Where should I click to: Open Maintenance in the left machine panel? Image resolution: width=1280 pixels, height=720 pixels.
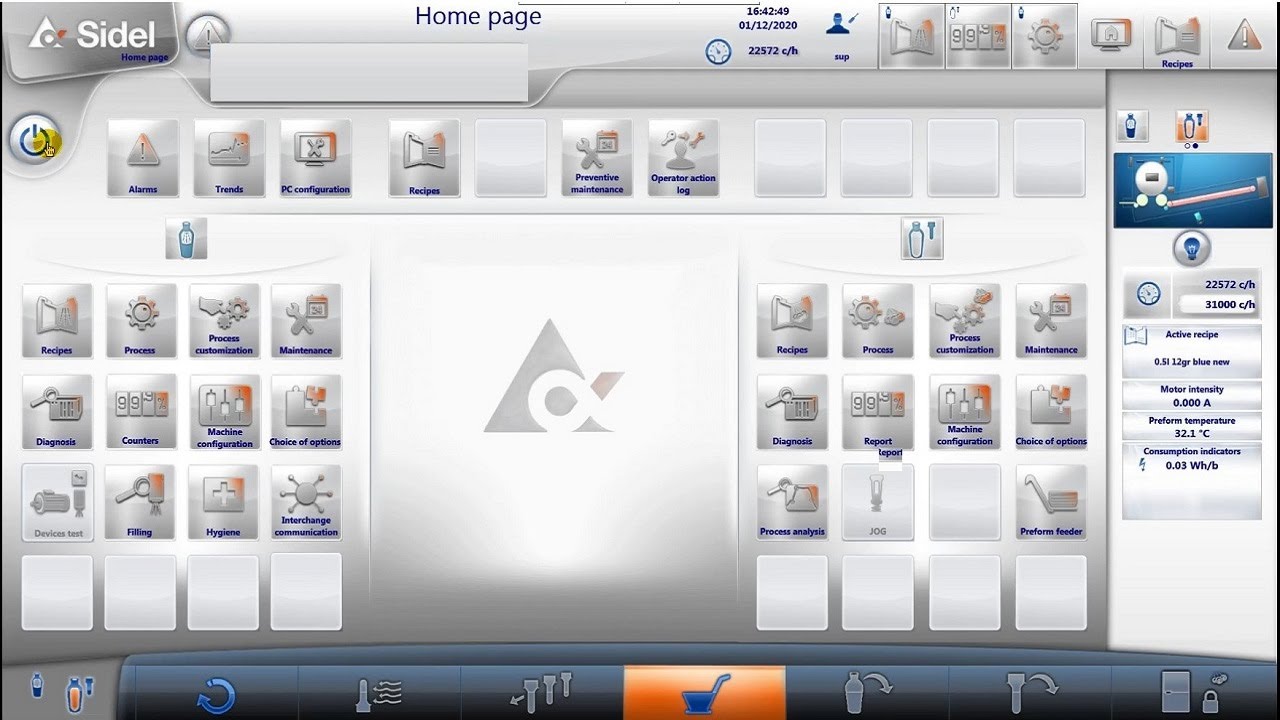pyautogui.click(x=306, y=321)
